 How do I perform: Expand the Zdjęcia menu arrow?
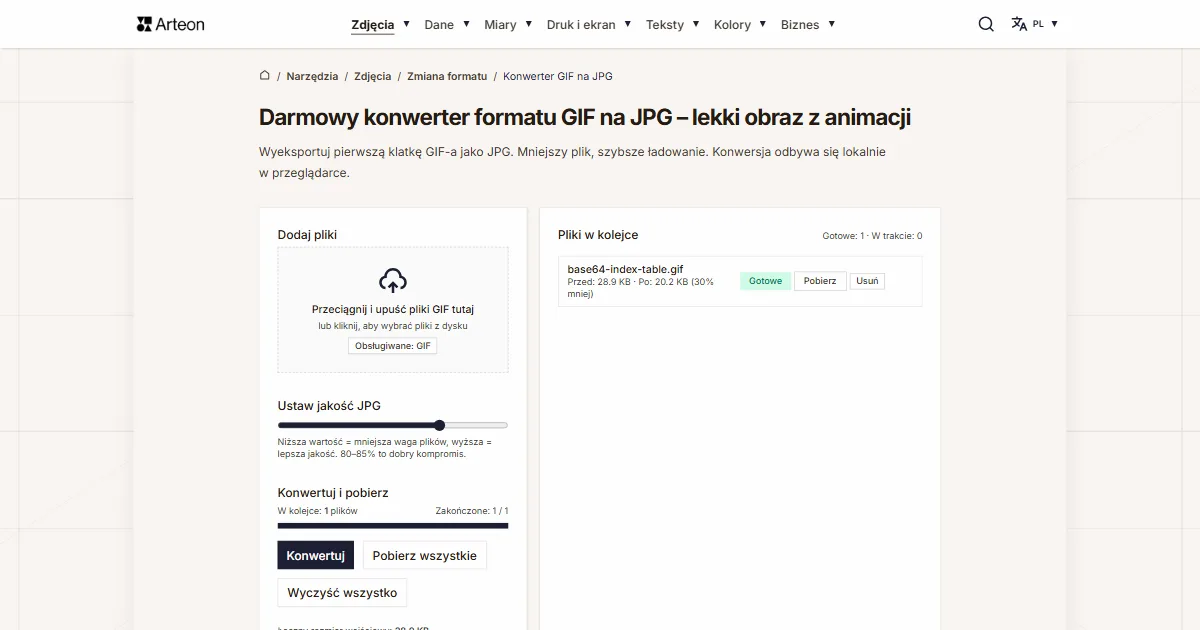click(x=406, y=23)
